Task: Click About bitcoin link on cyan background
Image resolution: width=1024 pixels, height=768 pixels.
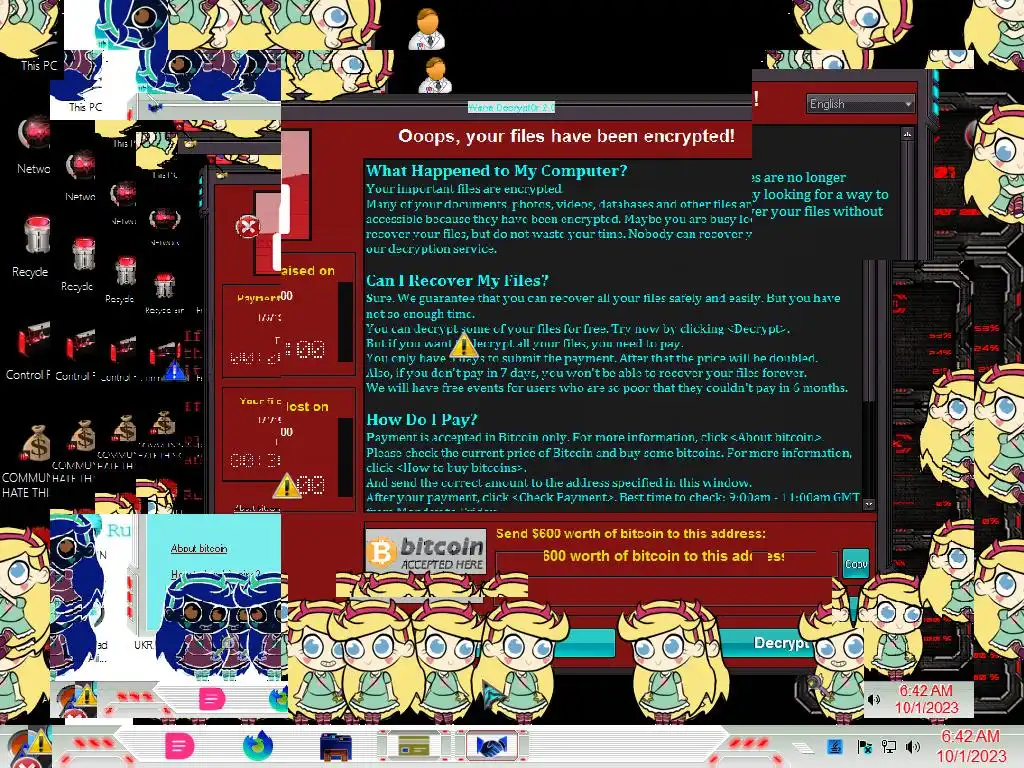Action: coord(199,549)
